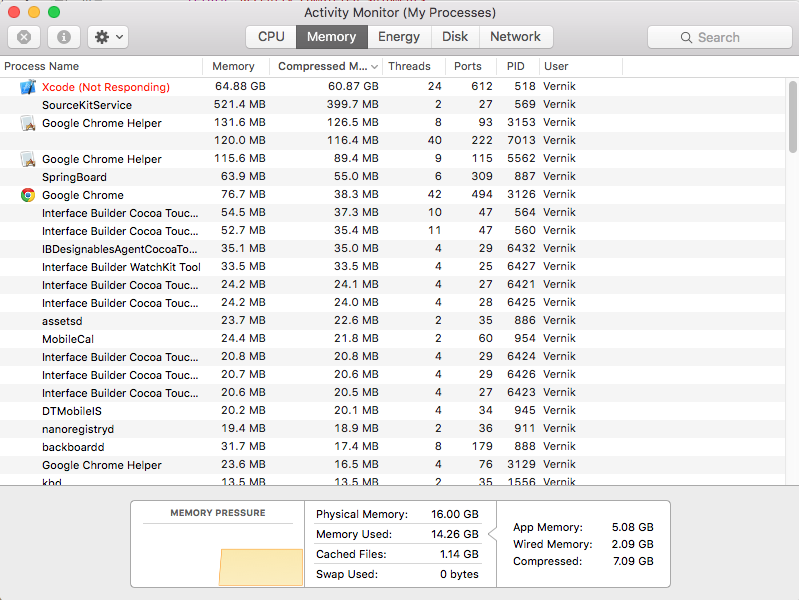Image resolution: width=799 pixels, height=600 pixels.
Task: Click the green zoom window button
Action: pyautogui.click(x=54, y=12)
